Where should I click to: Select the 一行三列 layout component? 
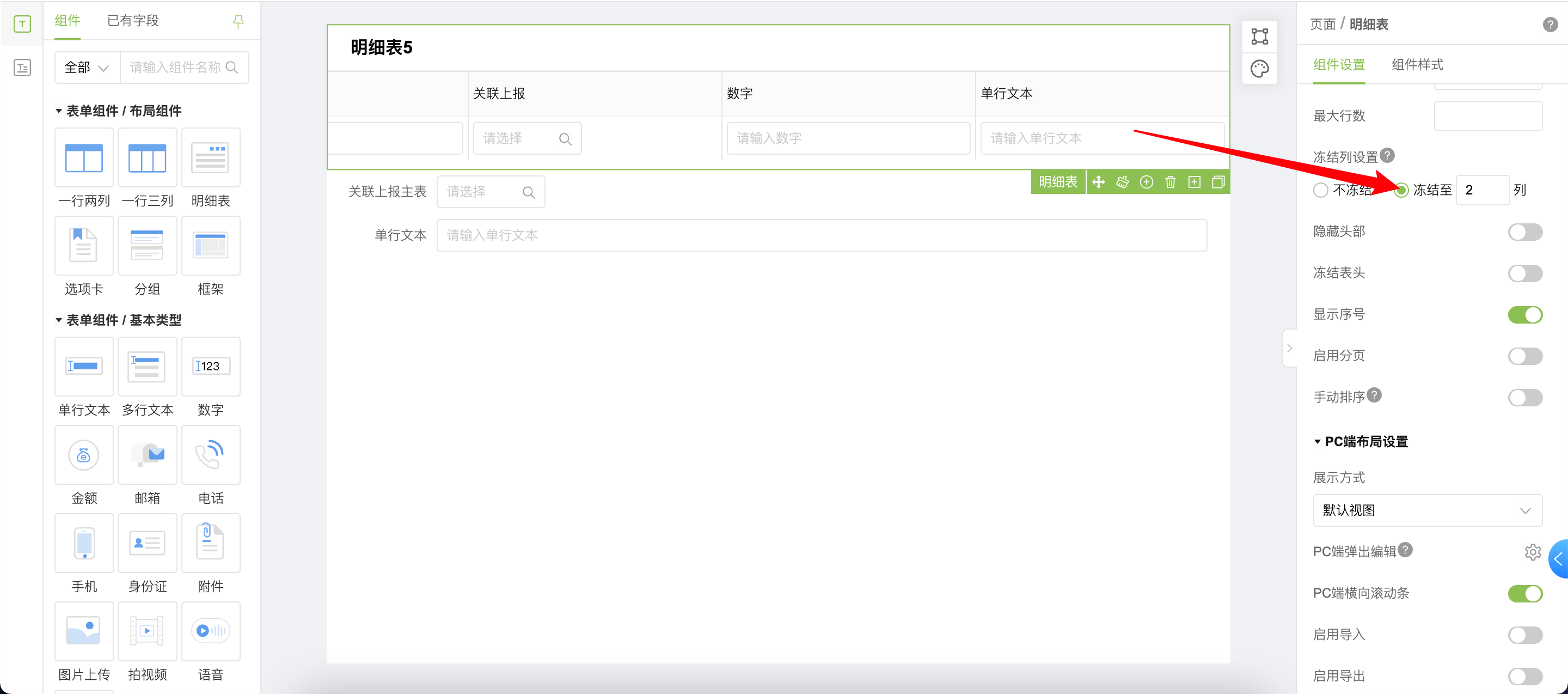coord(148,159)
